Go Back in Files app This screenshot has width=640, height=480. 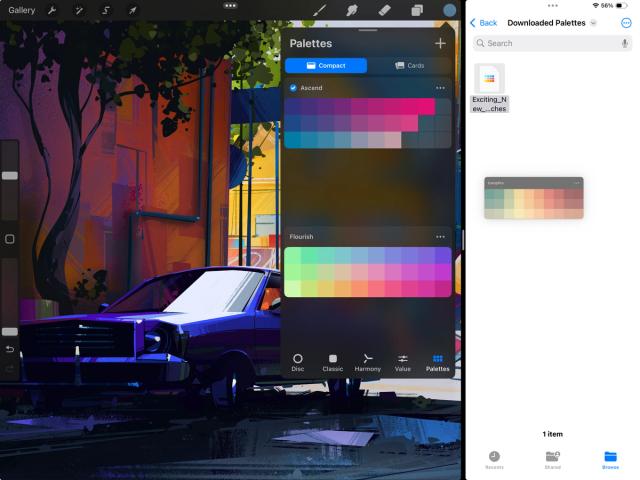point(483,23)
